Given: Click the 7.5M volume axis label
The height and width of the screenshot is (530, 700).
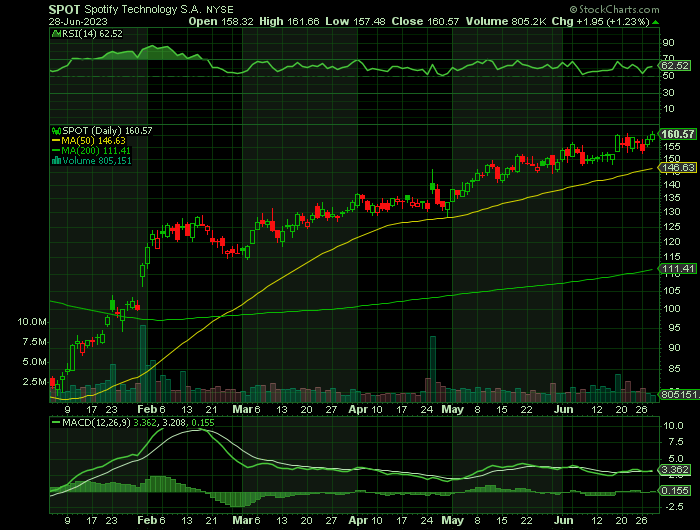Looking at the screenshot, I should click(x=34, y=342).
